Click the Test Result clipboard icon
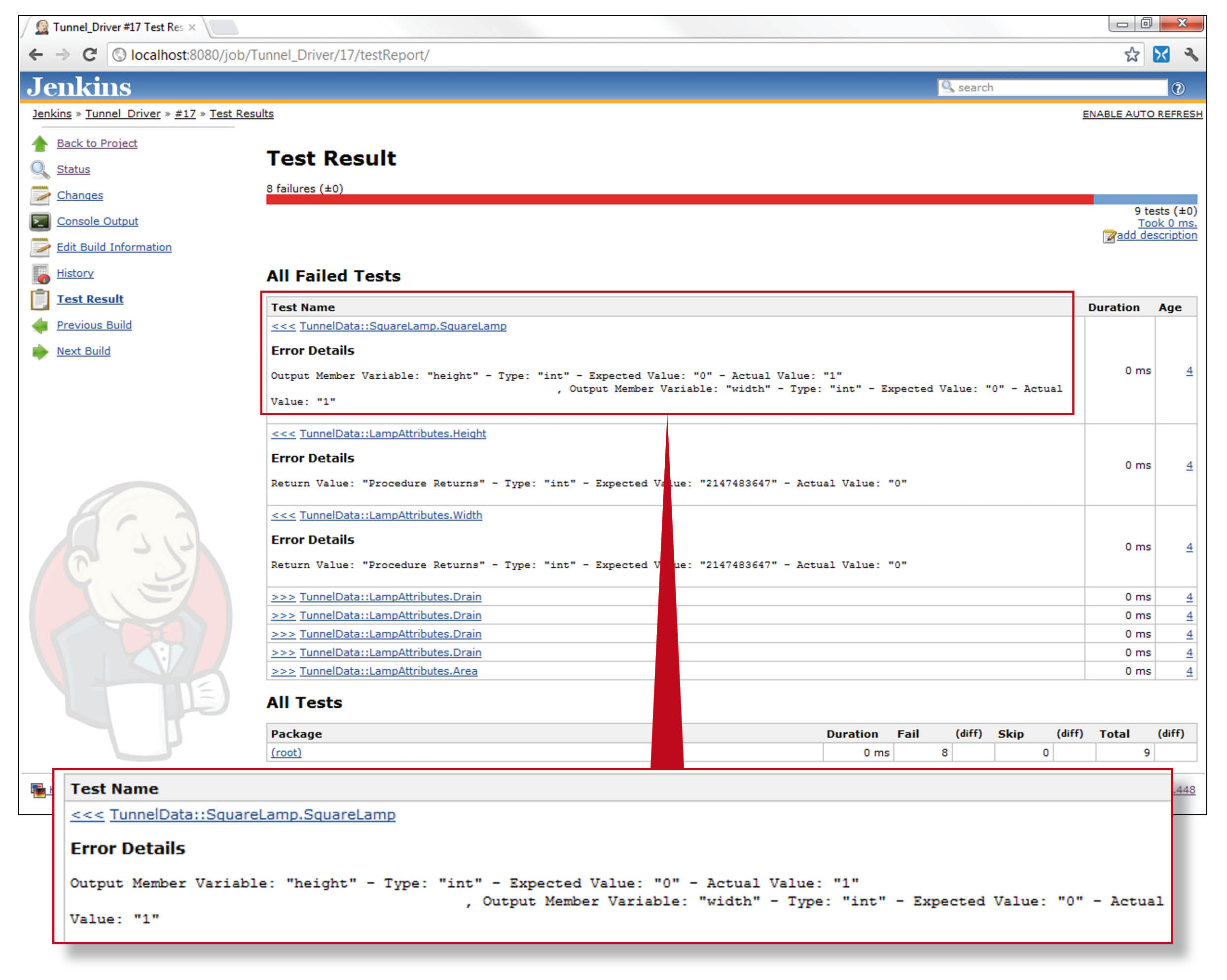Image resolution: width=1227 pixels, height=980 pixels. 39,299
